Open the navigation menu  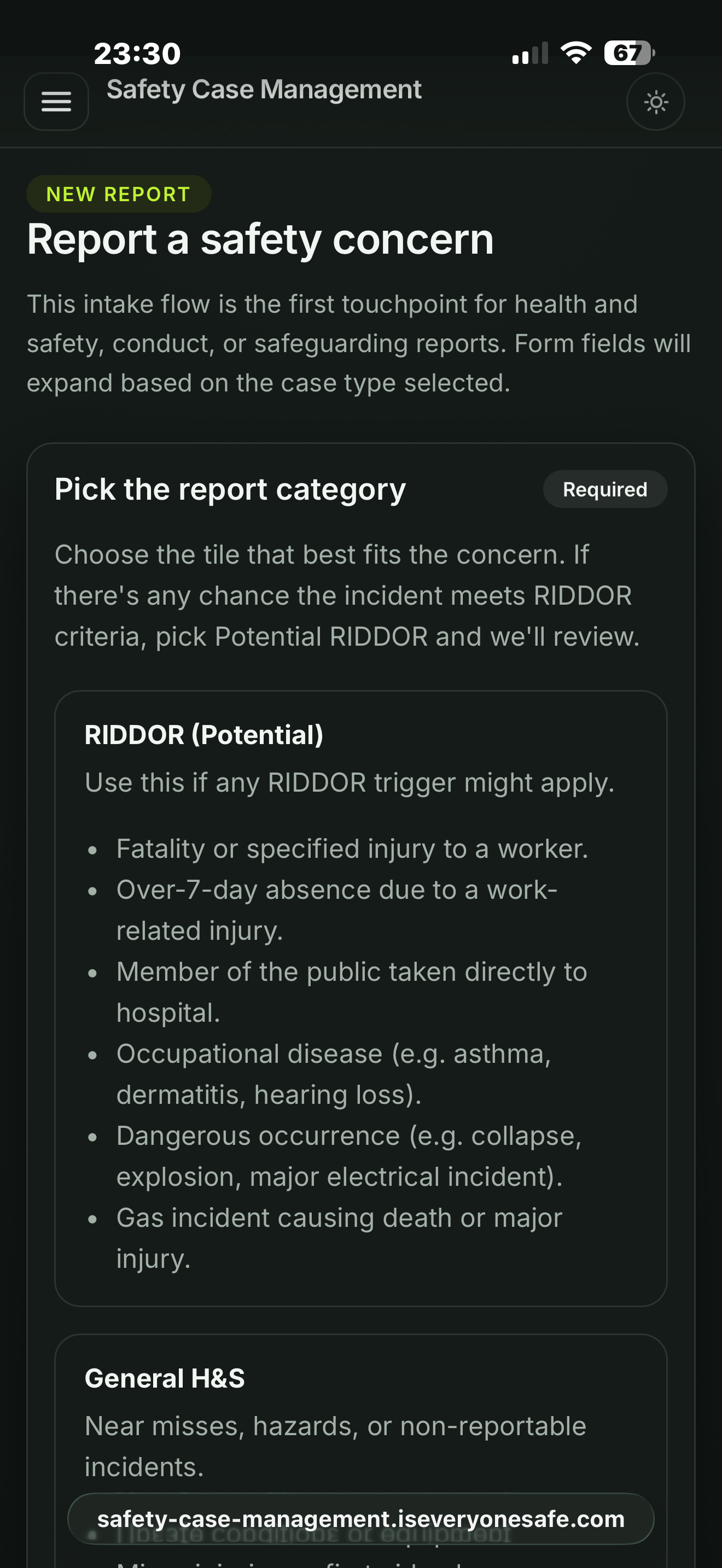click(x=56, y=101)
